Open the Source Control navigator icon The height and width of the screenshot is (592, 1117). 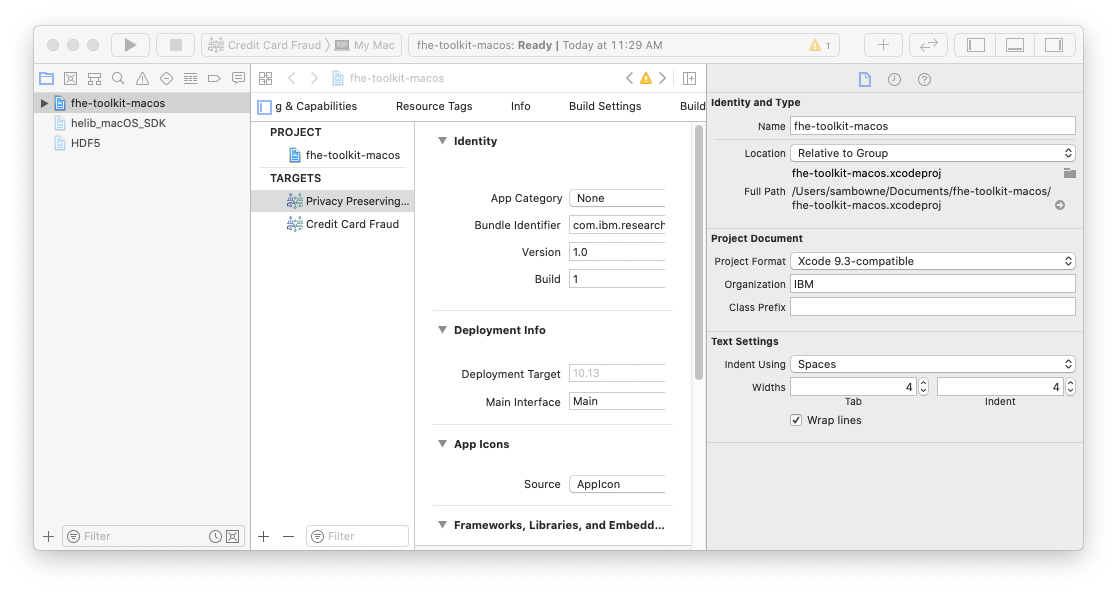[x=70, y=78]
